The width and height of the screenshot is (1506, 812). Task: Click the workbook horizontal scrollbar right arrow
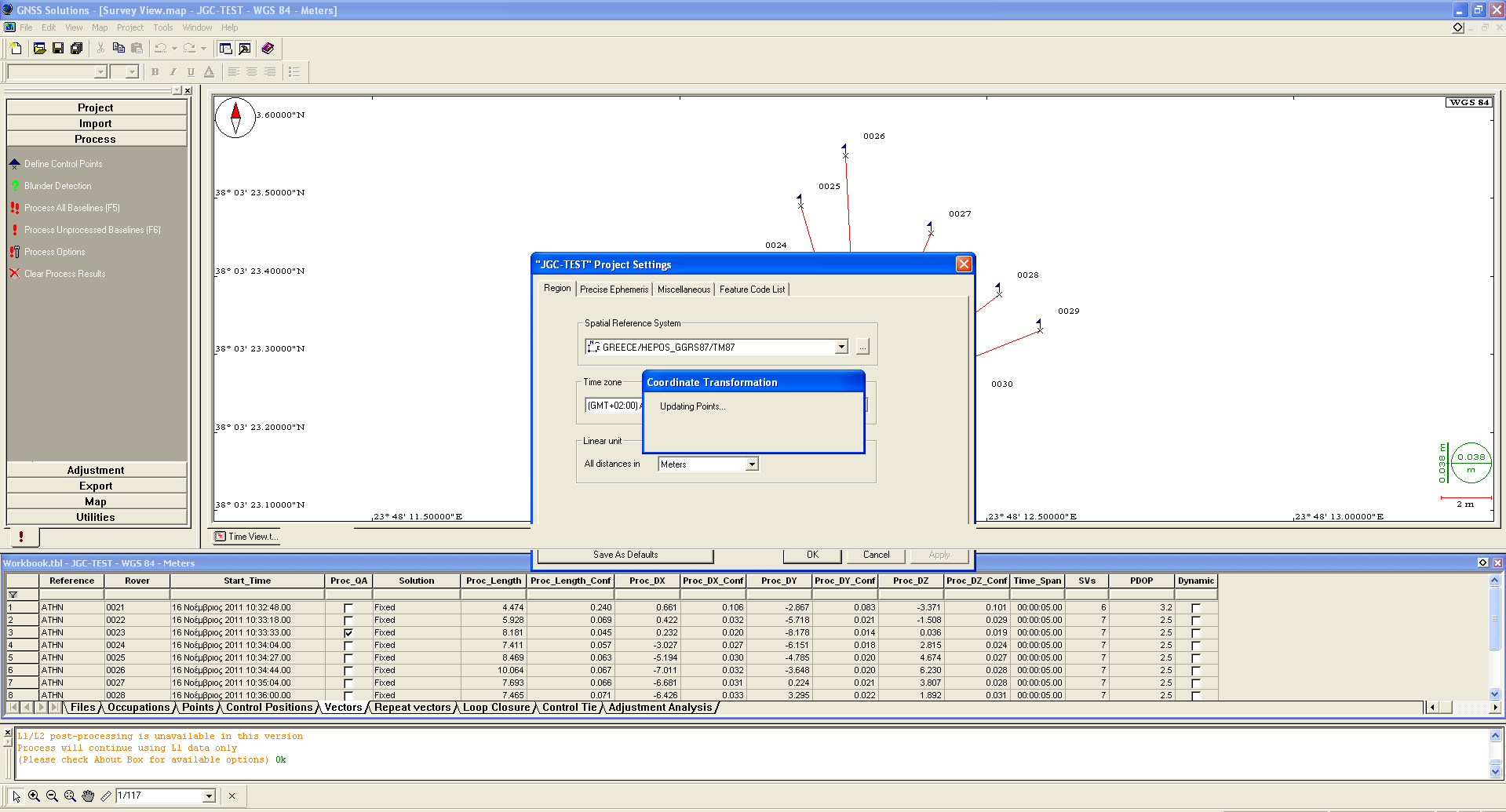pos(1495,708)
